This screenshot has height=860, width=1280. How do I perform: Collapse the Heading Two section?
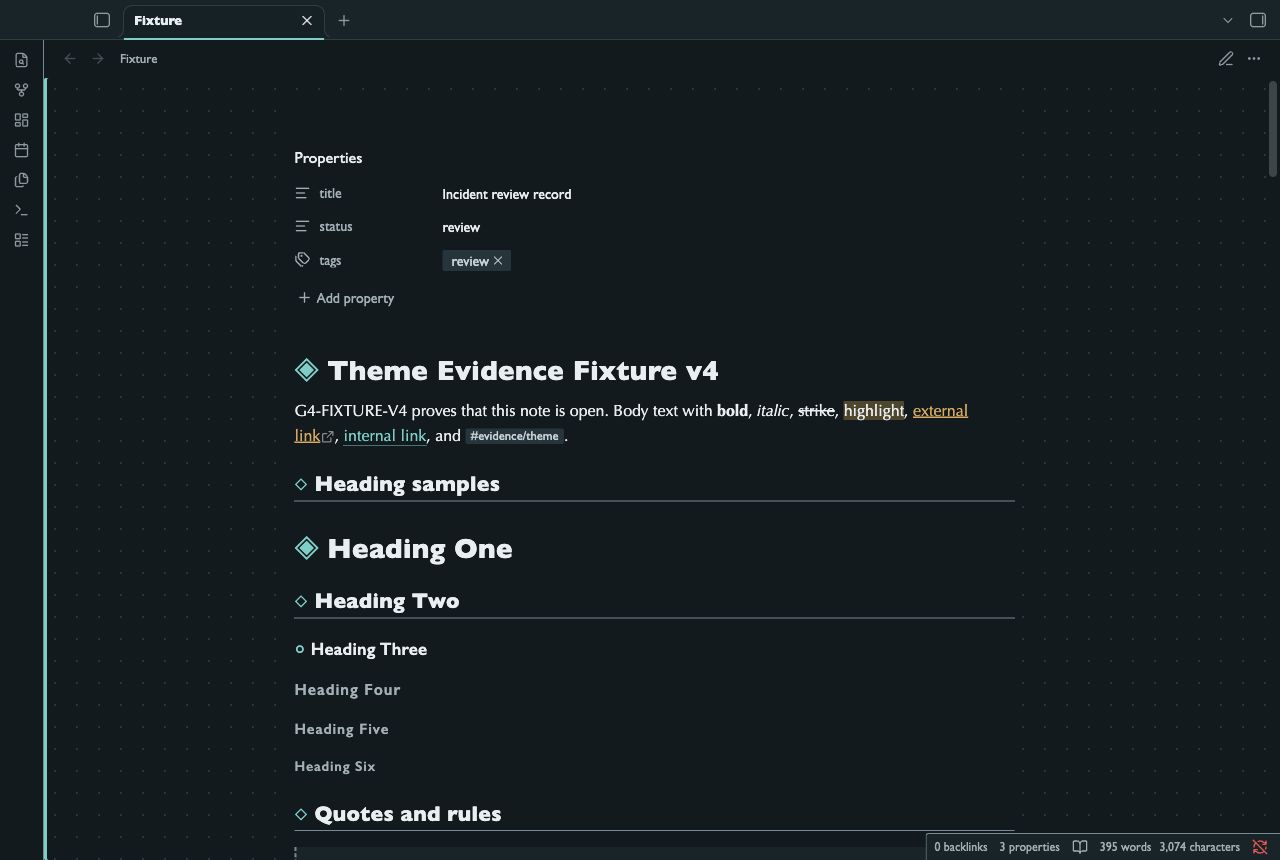[301, 601]
